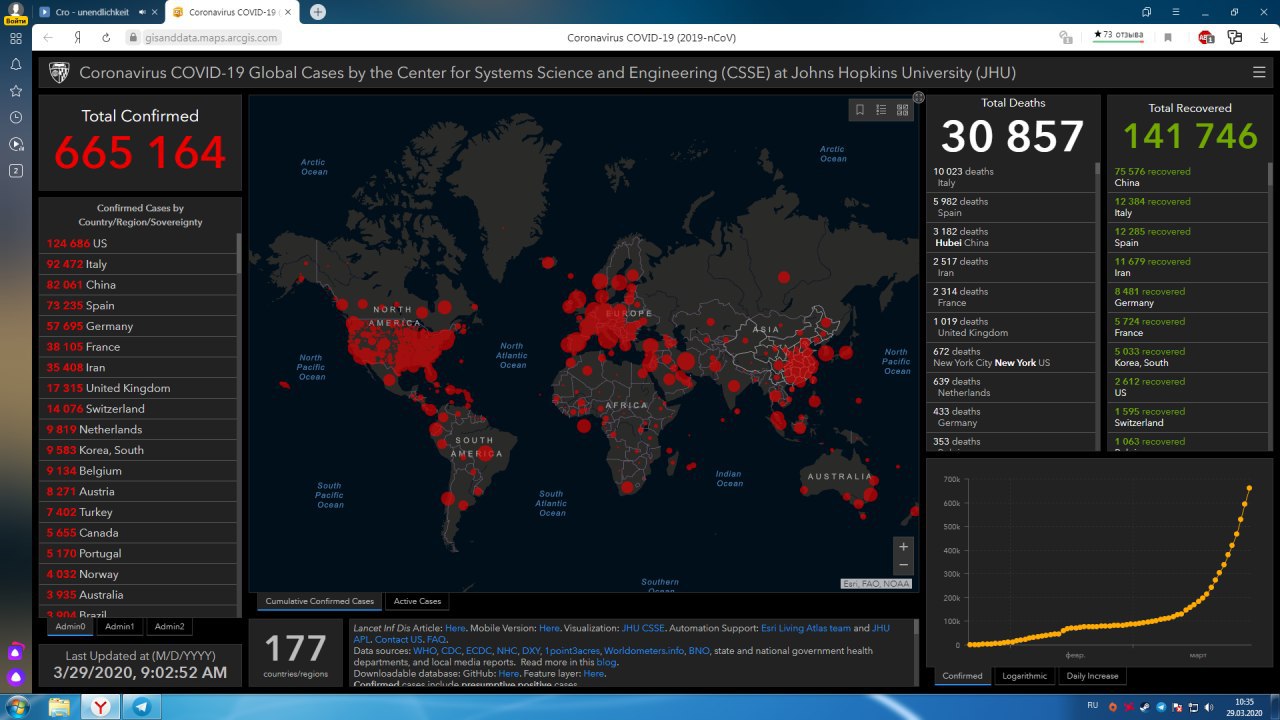Select Italy in confirmed cases list
The width and height of the screenshot is (1280, 720).
[x=139, y=264]
